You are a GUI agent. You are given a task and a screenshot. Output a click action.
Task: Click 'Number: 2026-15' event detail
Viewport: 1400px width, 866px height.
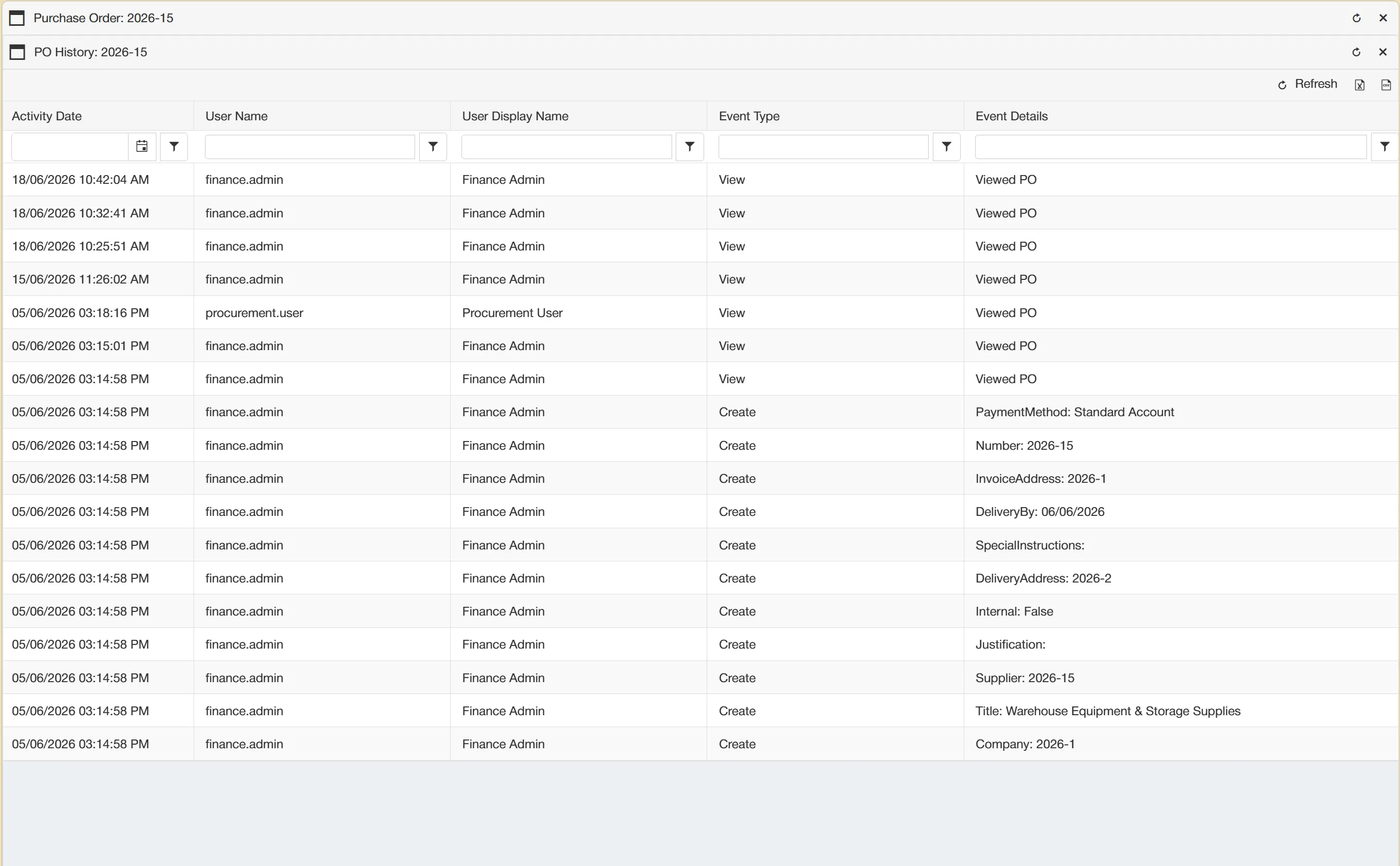1024,446
